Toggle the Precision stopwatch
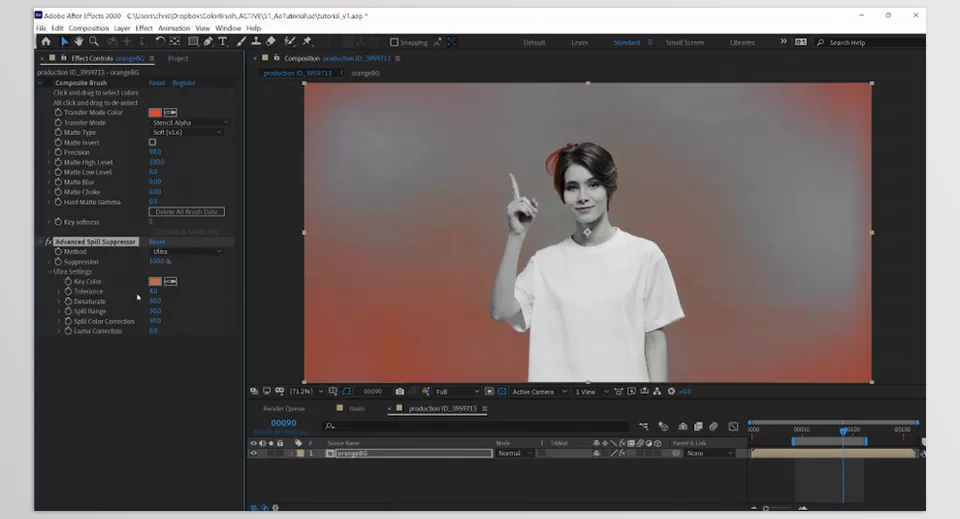The height and width of the screenshot is (519, 960). (x=58, y=152)
